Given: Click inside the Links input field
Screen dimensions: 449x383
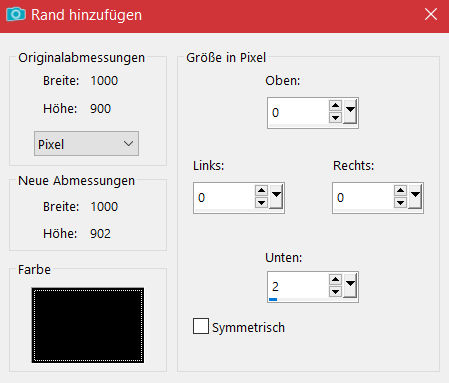Looking at the screenshot, I should tap(224, 198).
